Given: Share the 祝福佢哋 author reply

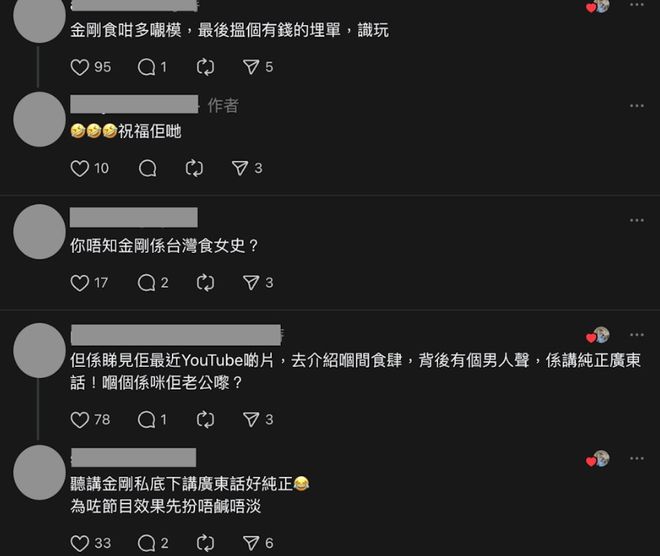Looking at the screenshot, I should coord(240,168).
